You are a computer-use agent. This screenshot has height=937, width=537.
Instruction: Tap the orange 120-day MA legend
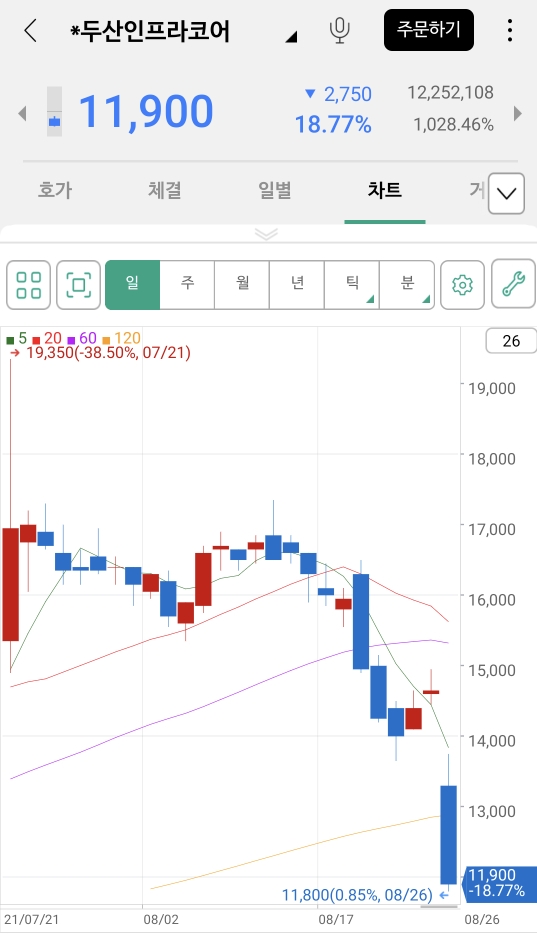(121, 338)
